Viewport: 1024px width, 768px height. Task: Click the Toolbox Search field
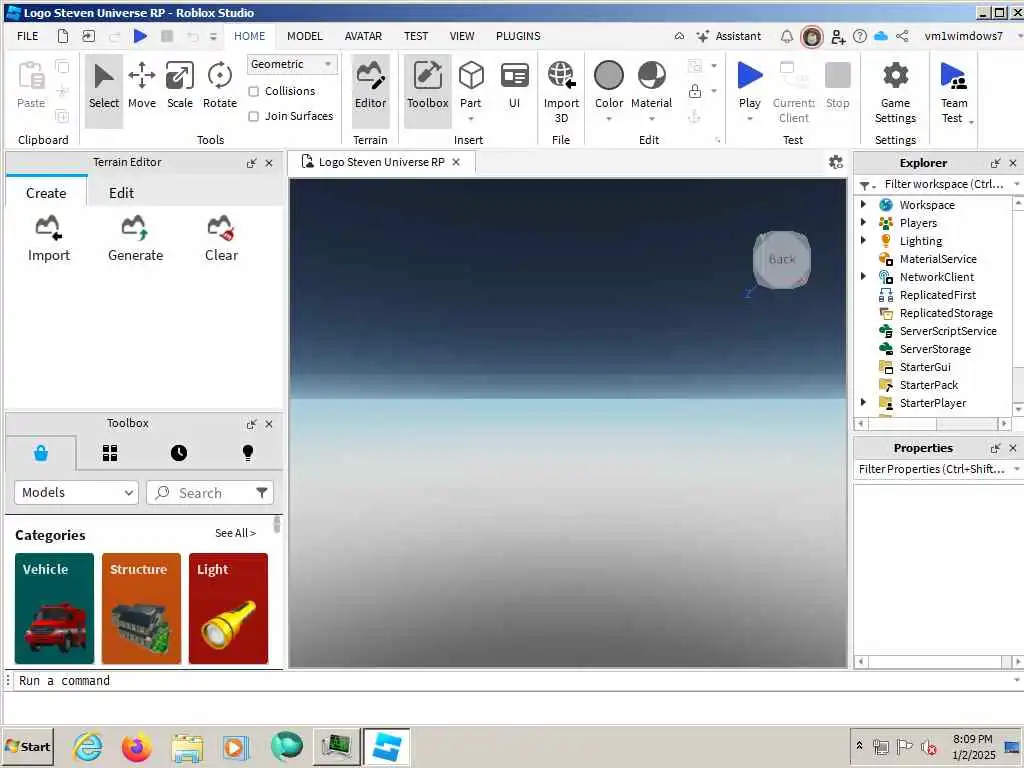(x=209, y=492)
